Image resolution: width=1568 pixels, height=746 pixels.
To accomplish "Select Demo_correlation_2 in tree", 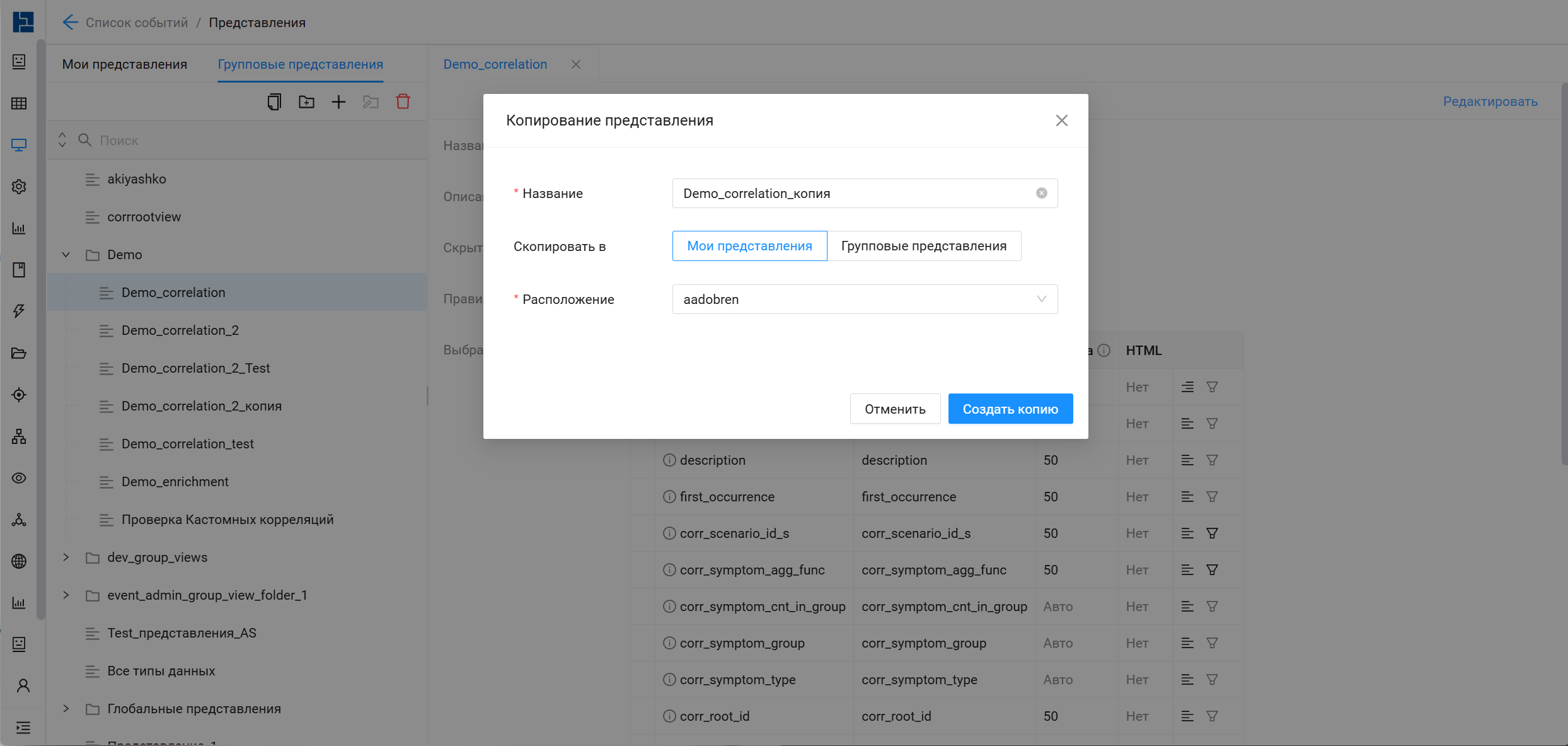I will 180,330.
